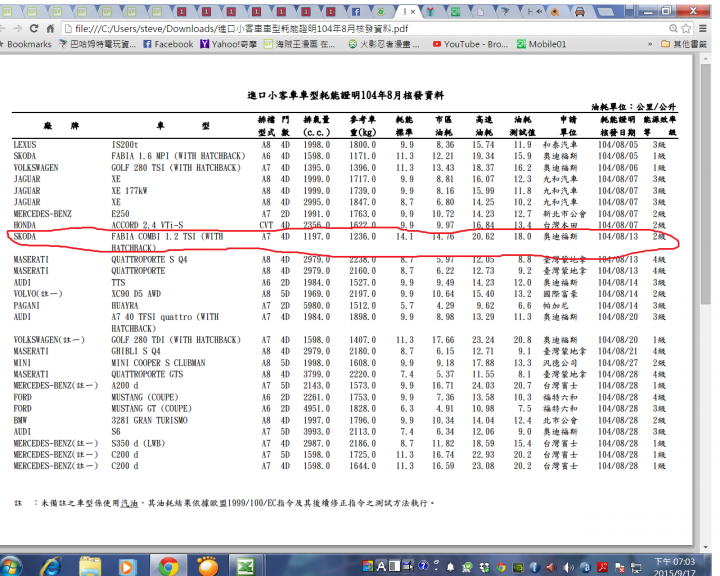
Task: Click the HUAYRA model text
Action: pos(124,305)
